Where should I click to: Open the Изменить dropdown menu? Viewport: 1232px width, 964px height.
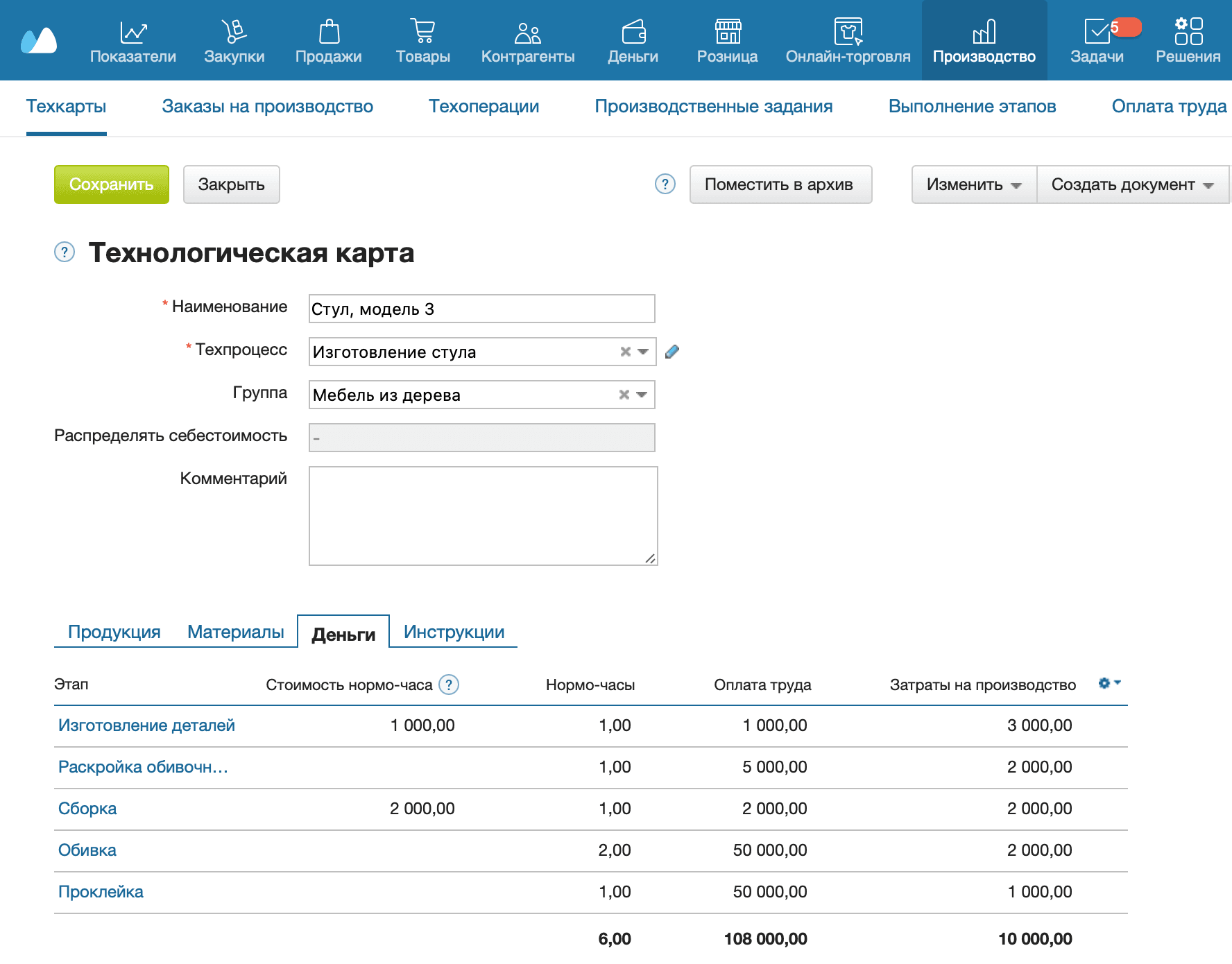coord(973,184)
